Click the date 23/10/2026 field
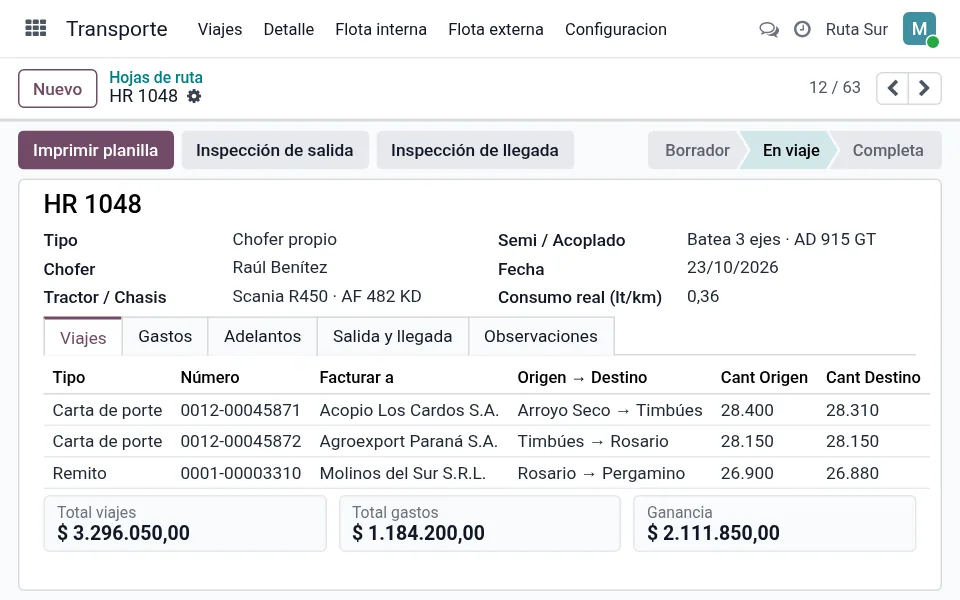The image size is (960, 600). point(732,268)
